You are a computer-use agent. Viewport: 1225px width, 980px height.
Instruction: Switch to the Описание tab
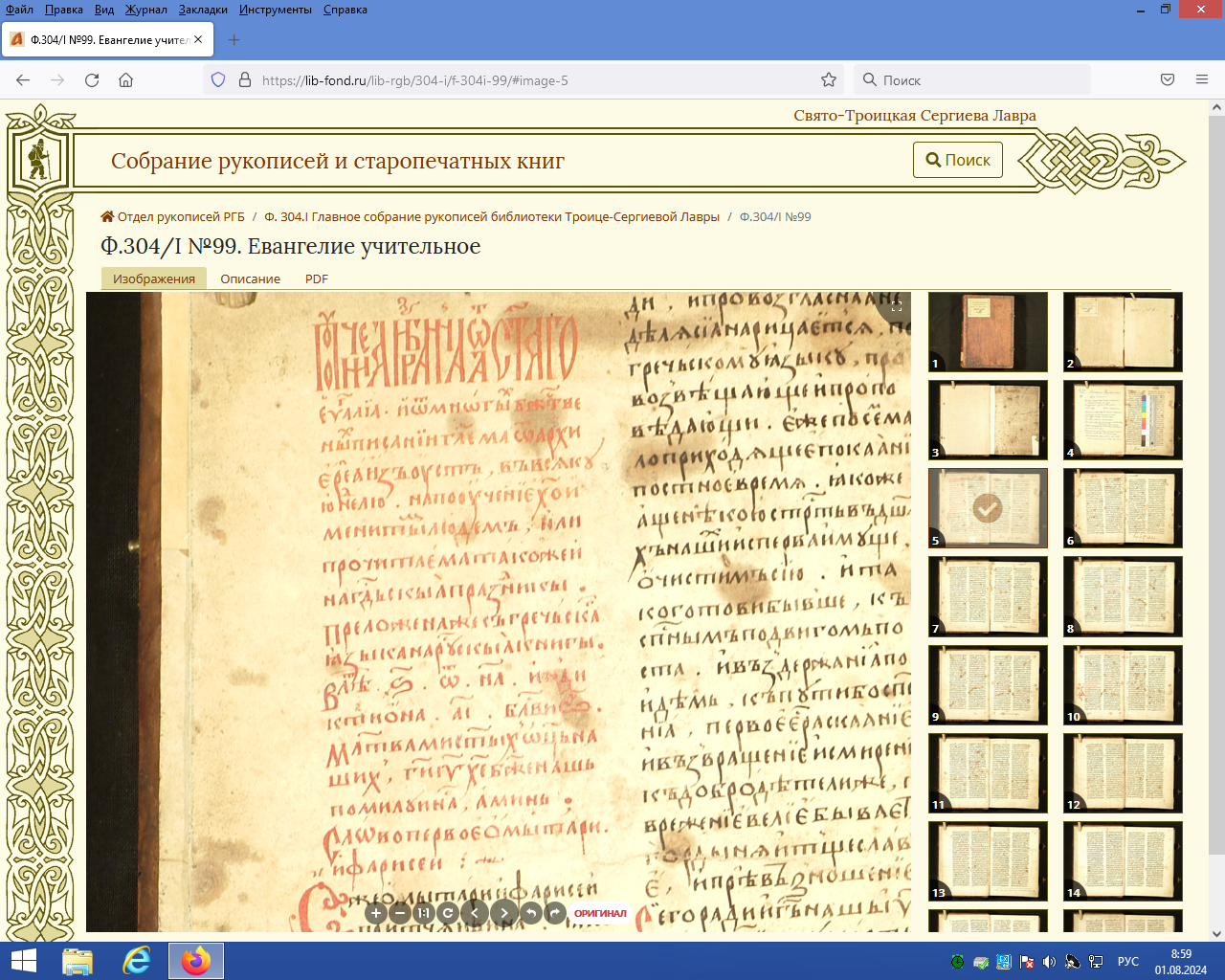pos(251,278)
